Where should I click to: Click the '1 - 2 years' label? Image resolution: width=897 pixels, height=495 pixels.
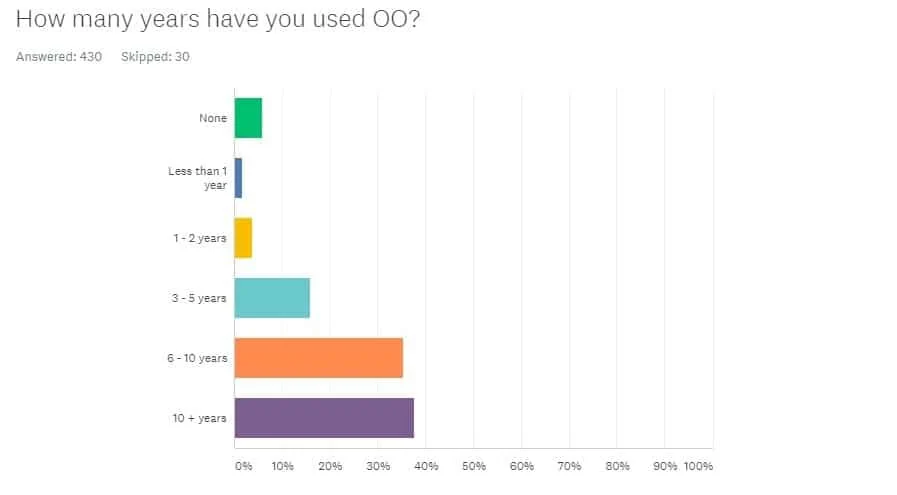(x=200, y=238)
